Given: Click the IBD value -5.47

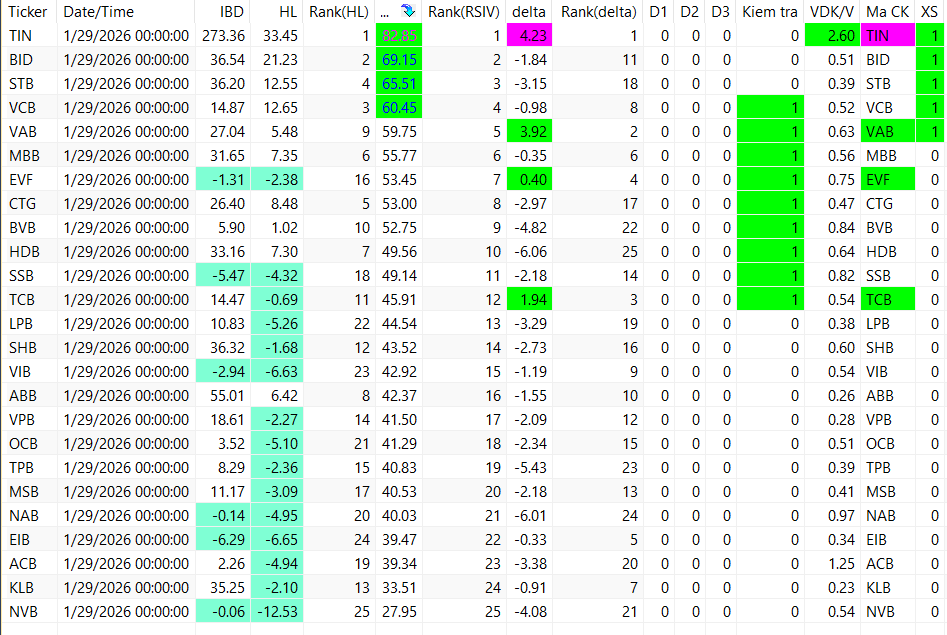Looking at the screenshot, I should (x=223, y=276).
